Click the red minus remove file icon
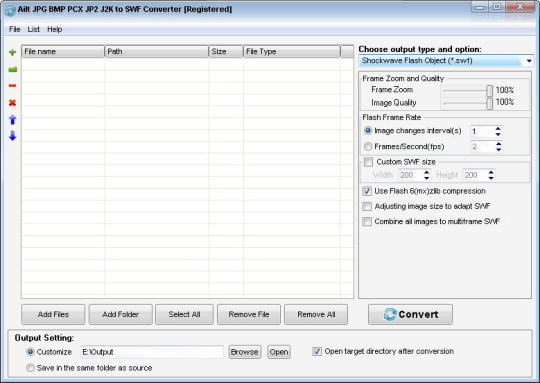Image resolution: width=540 pixels, height=383 pixels. click(12, 85)
